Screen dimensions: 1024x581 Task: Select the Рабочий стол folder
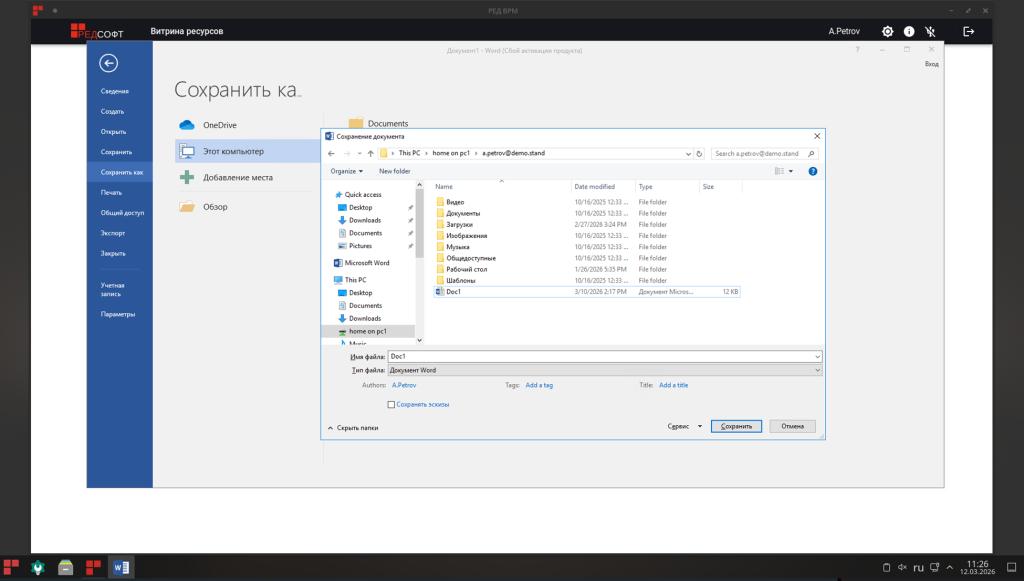pos(466,269)
